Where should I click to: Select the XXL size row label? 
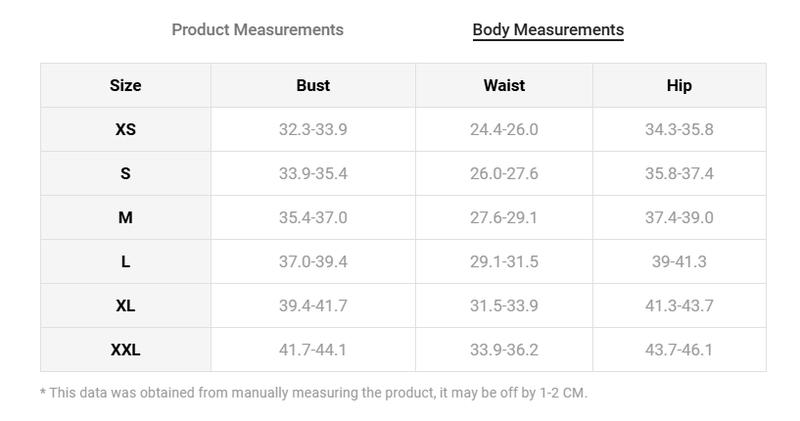(x=126, y=350)
